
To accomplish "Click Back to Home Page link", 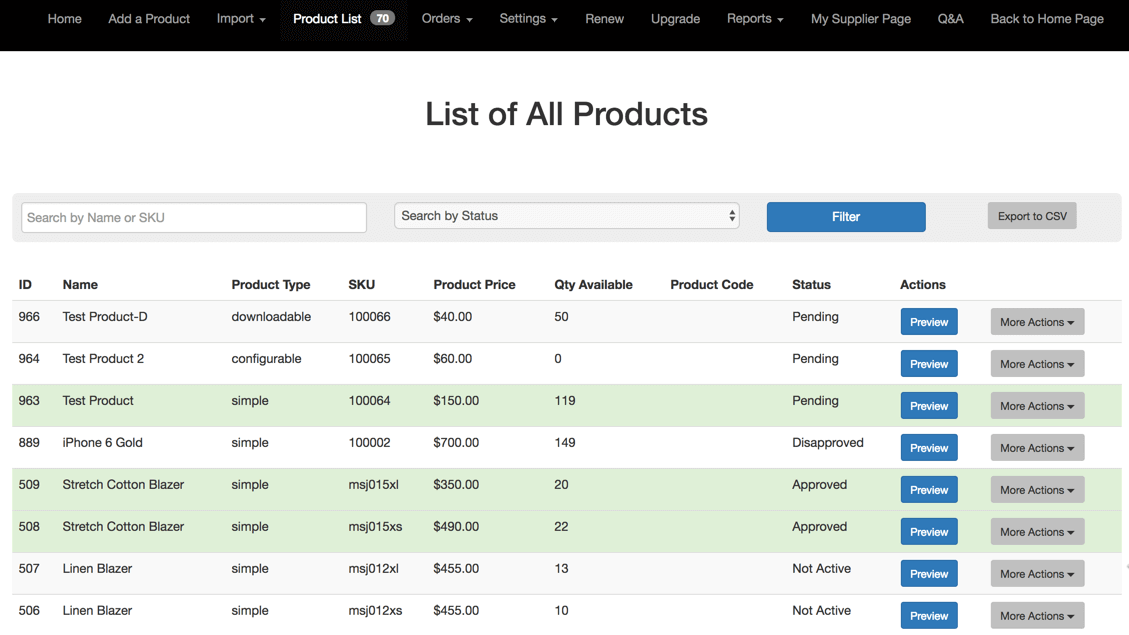I will [x=1046, y=19].
